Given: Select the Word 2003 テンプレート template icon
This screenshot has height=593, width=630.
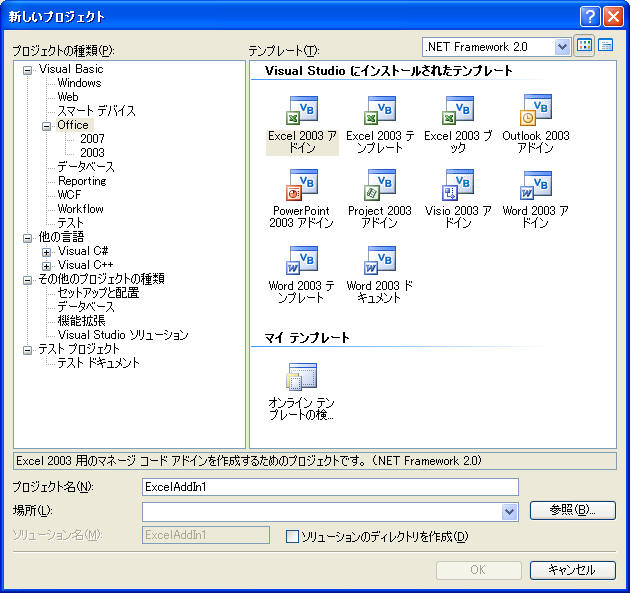Looking at the screenshot, I should click(x=302, y=260).
